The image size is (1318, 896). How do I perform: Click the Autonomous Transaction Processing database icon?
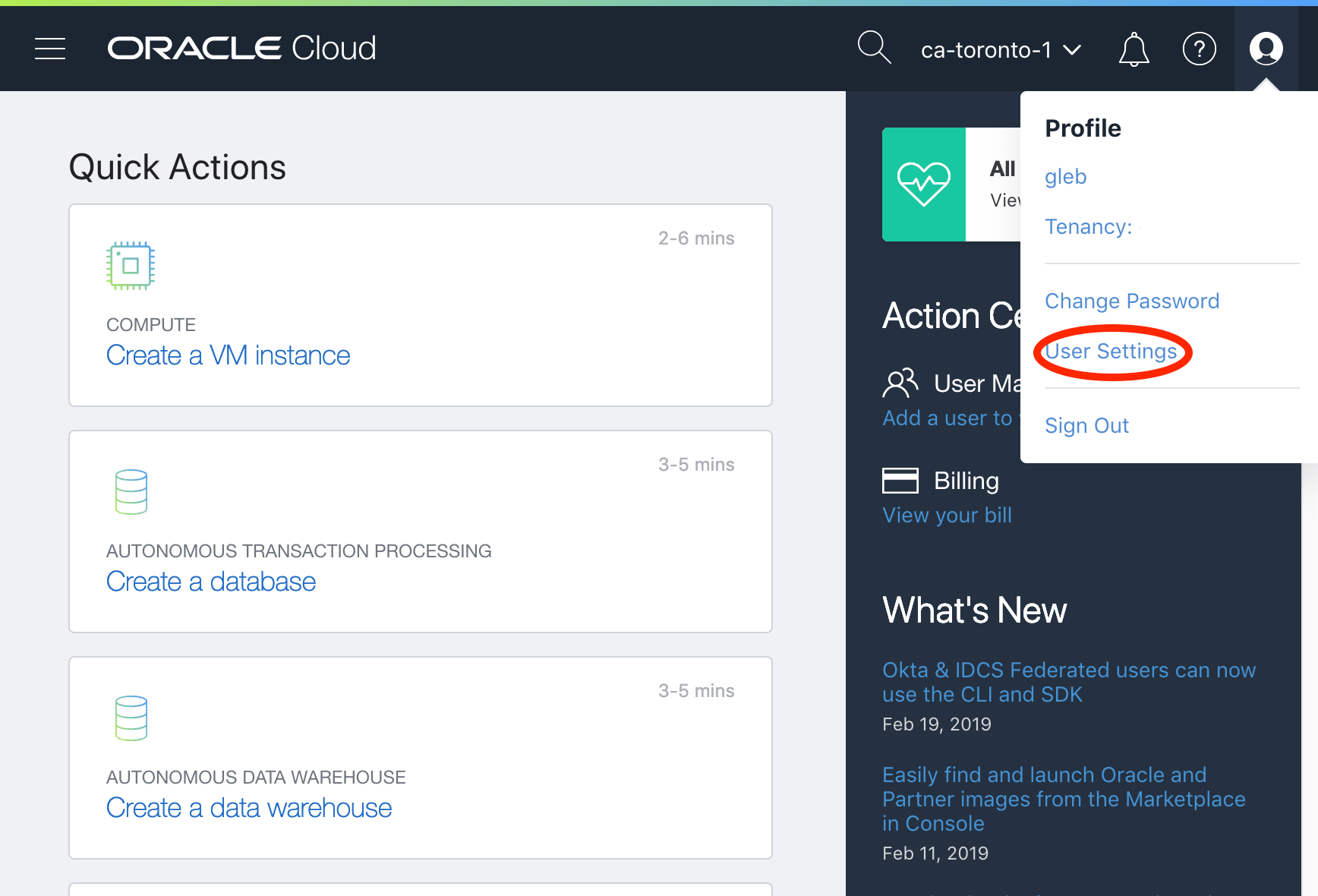coord(130,491)
